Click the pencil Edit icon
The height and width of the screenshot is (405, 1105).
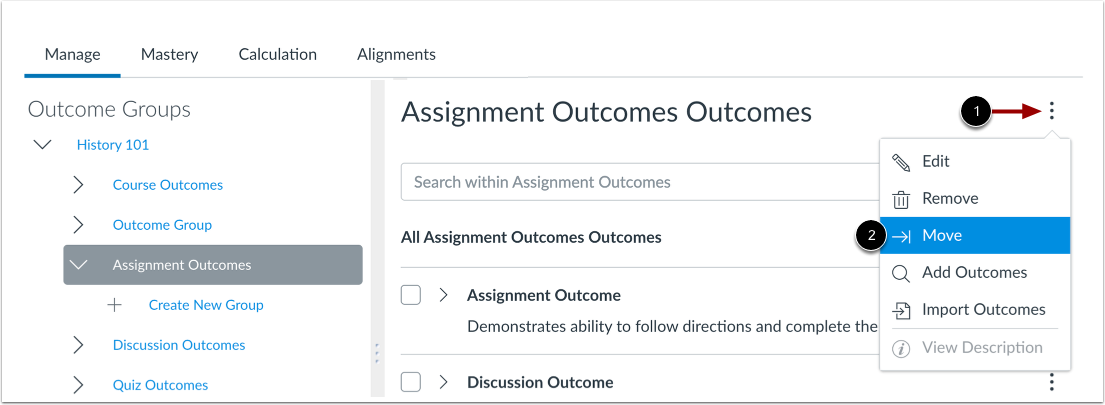[x=901, y=162]
